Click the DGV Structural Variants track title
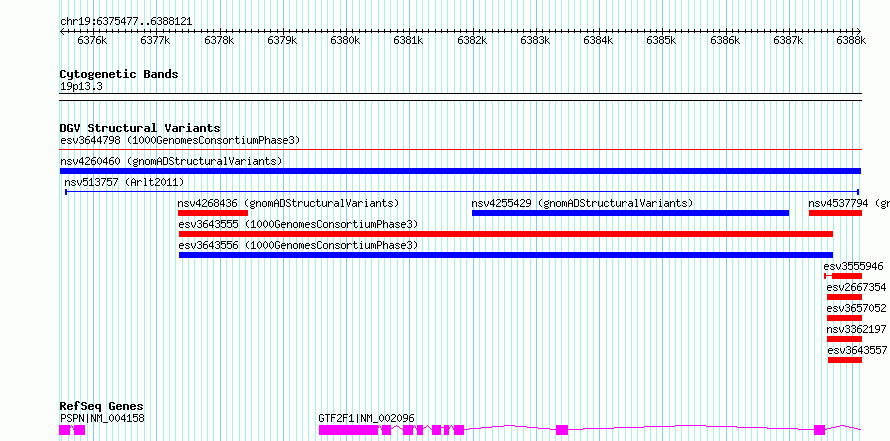Image resolution: width=890 pixels, height=441 pixels. [x=140, y=128]
